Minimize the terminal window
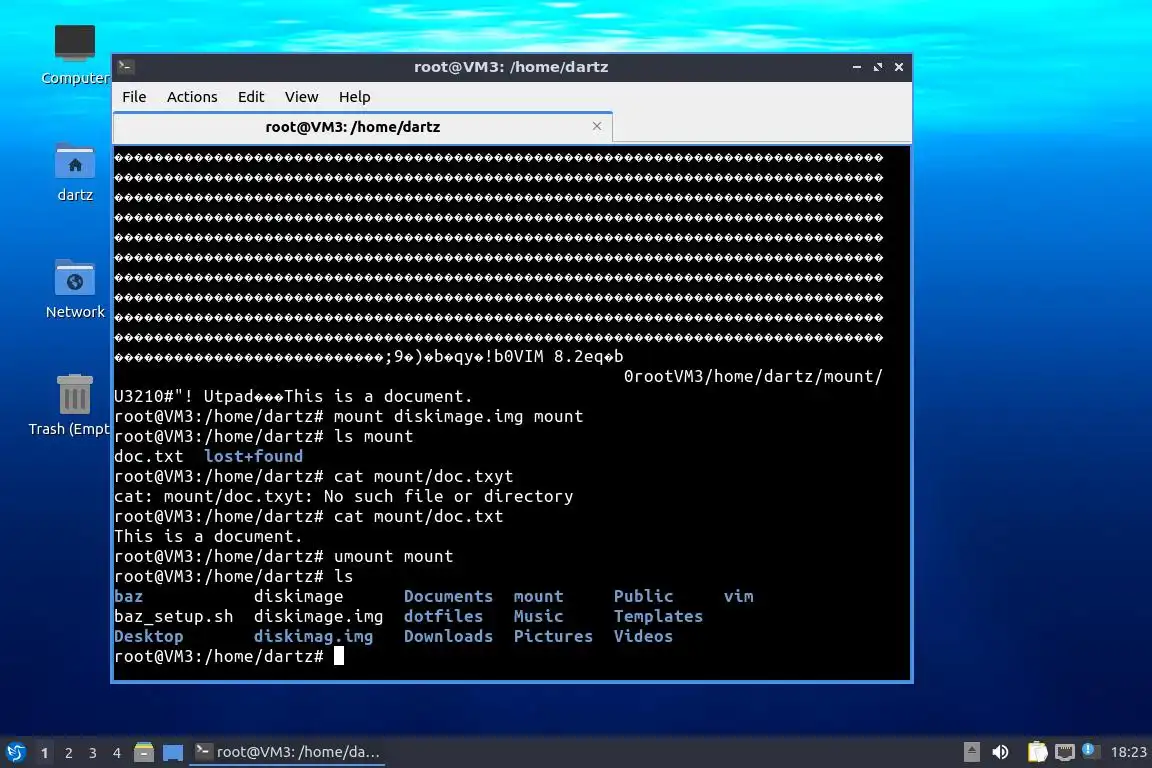 [x=857, y=67]
